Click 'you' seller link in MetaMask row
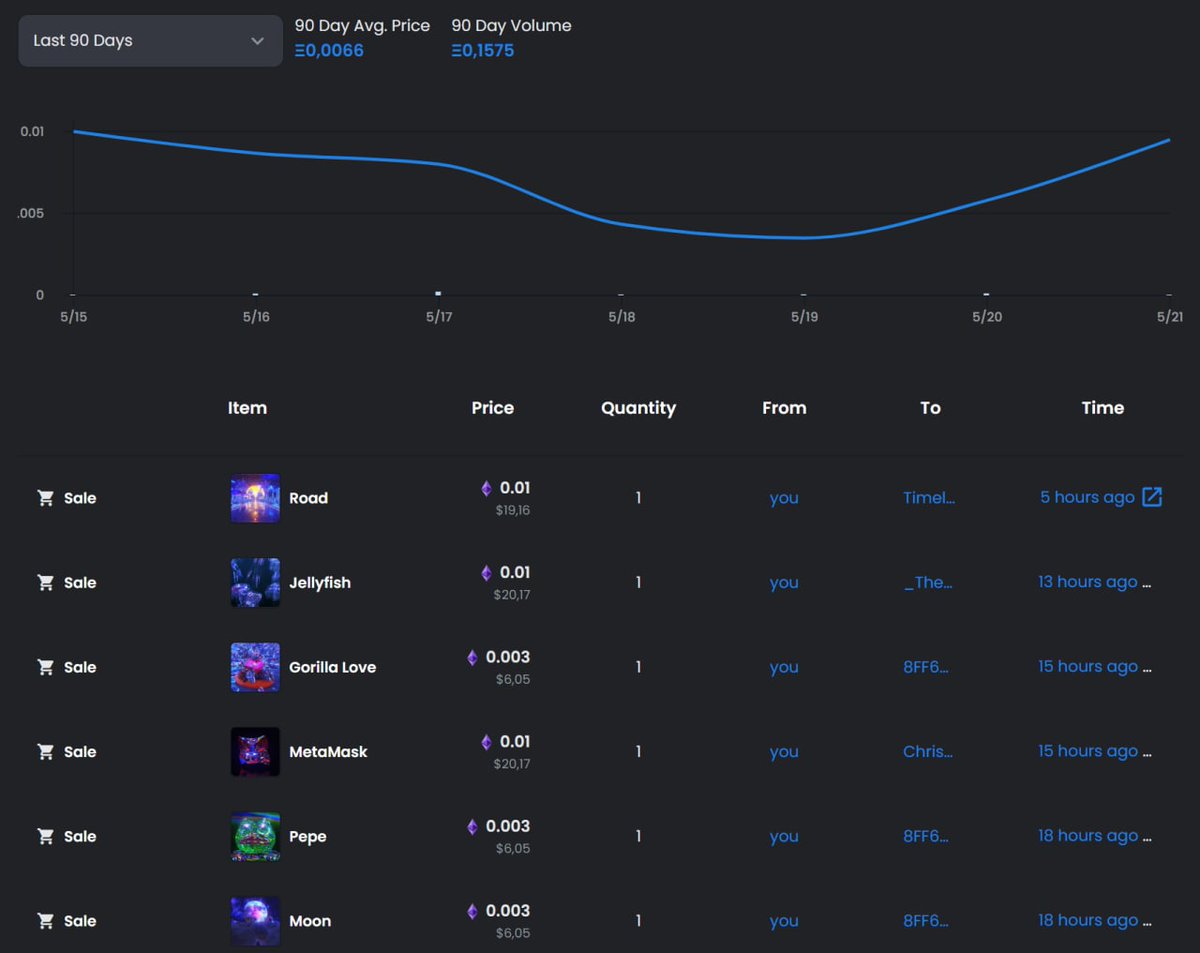The height and width of the screenshot is (953, 1200). [784, 752]
